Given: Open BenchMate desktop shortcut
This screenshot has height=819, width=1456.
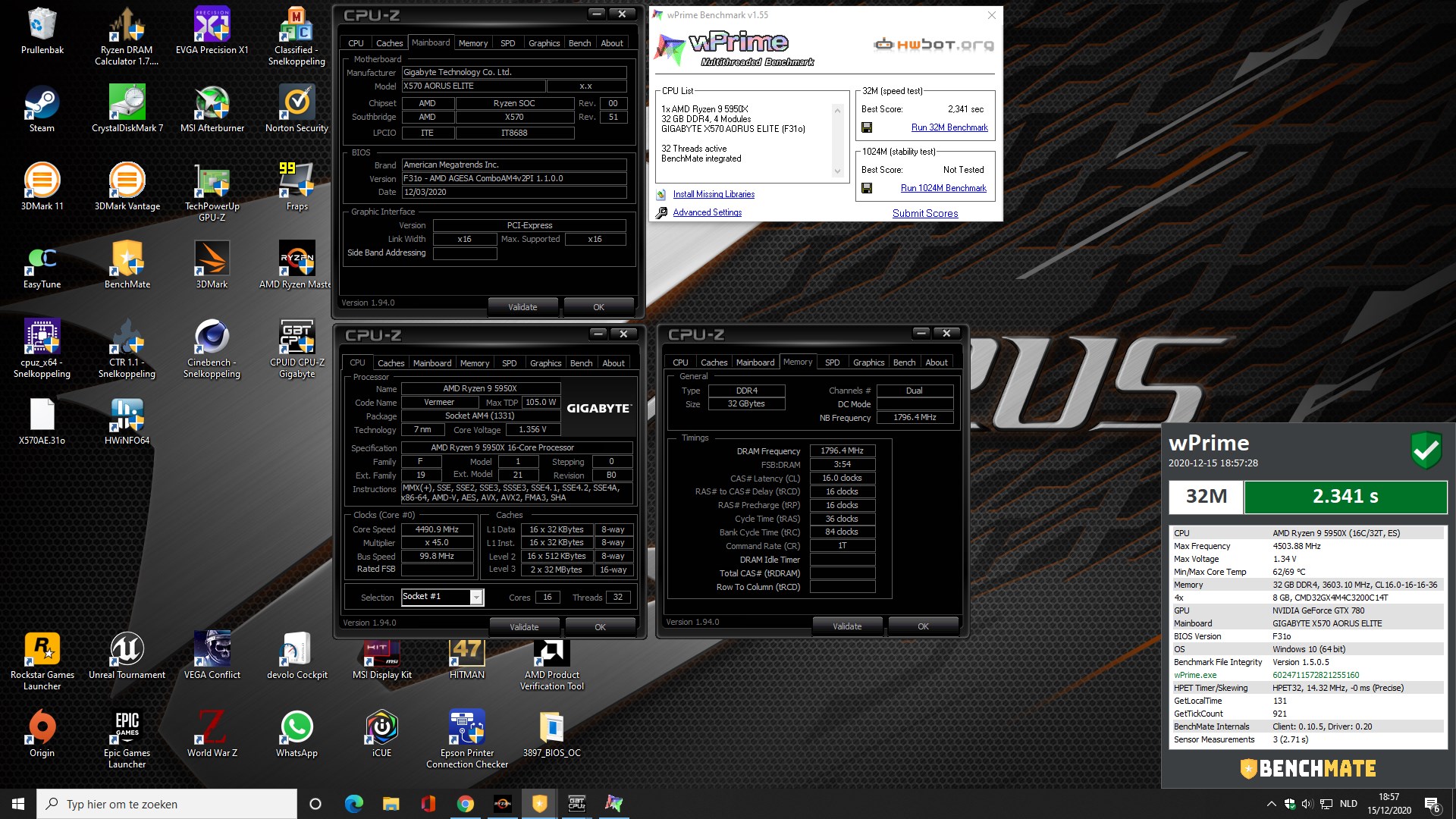Looking at the screenshot, I should (x=127, y=265).
